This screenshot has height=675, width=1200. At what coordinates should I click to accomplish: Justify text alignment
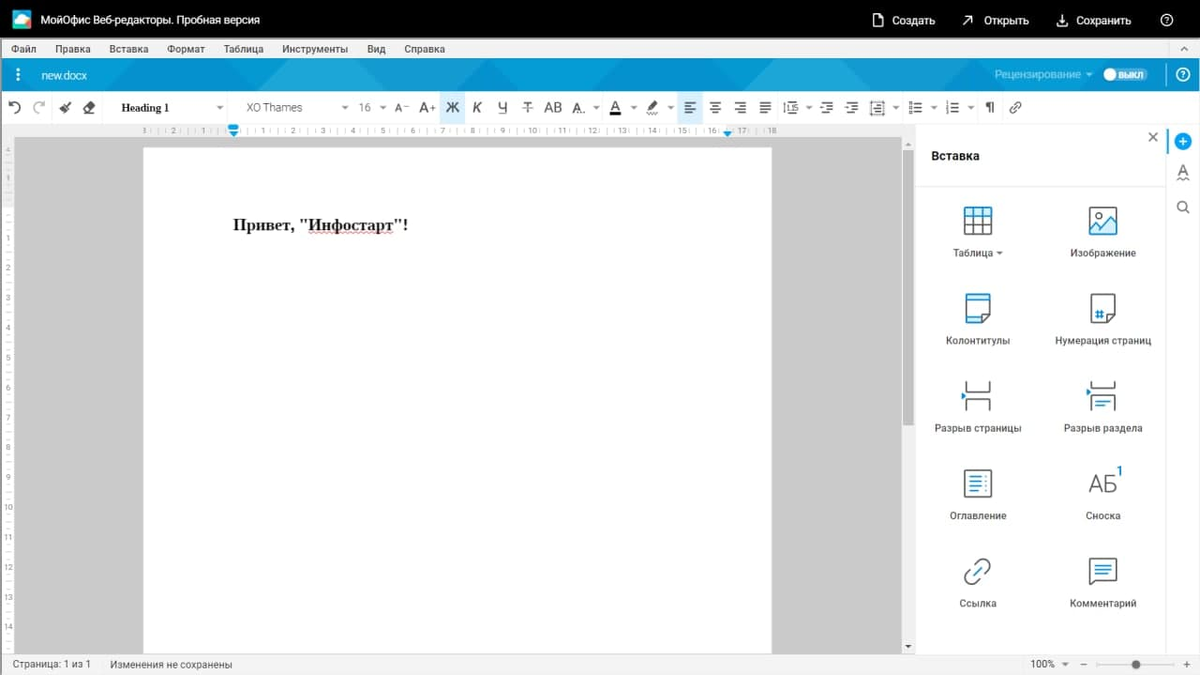pyautogui.click(x=765, y=107)
